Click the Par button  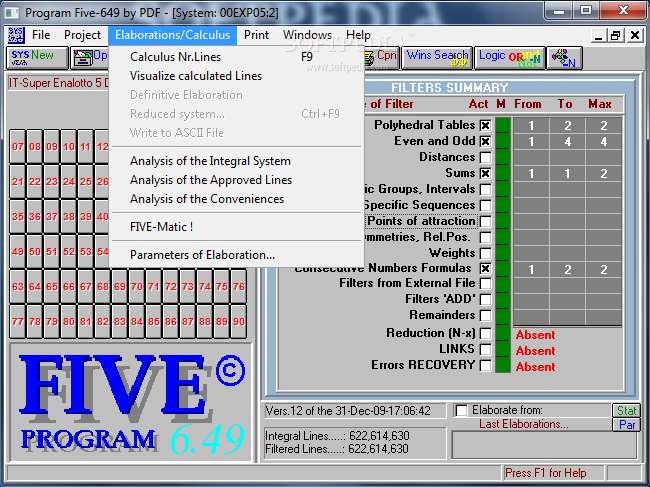tap(626, 425)
